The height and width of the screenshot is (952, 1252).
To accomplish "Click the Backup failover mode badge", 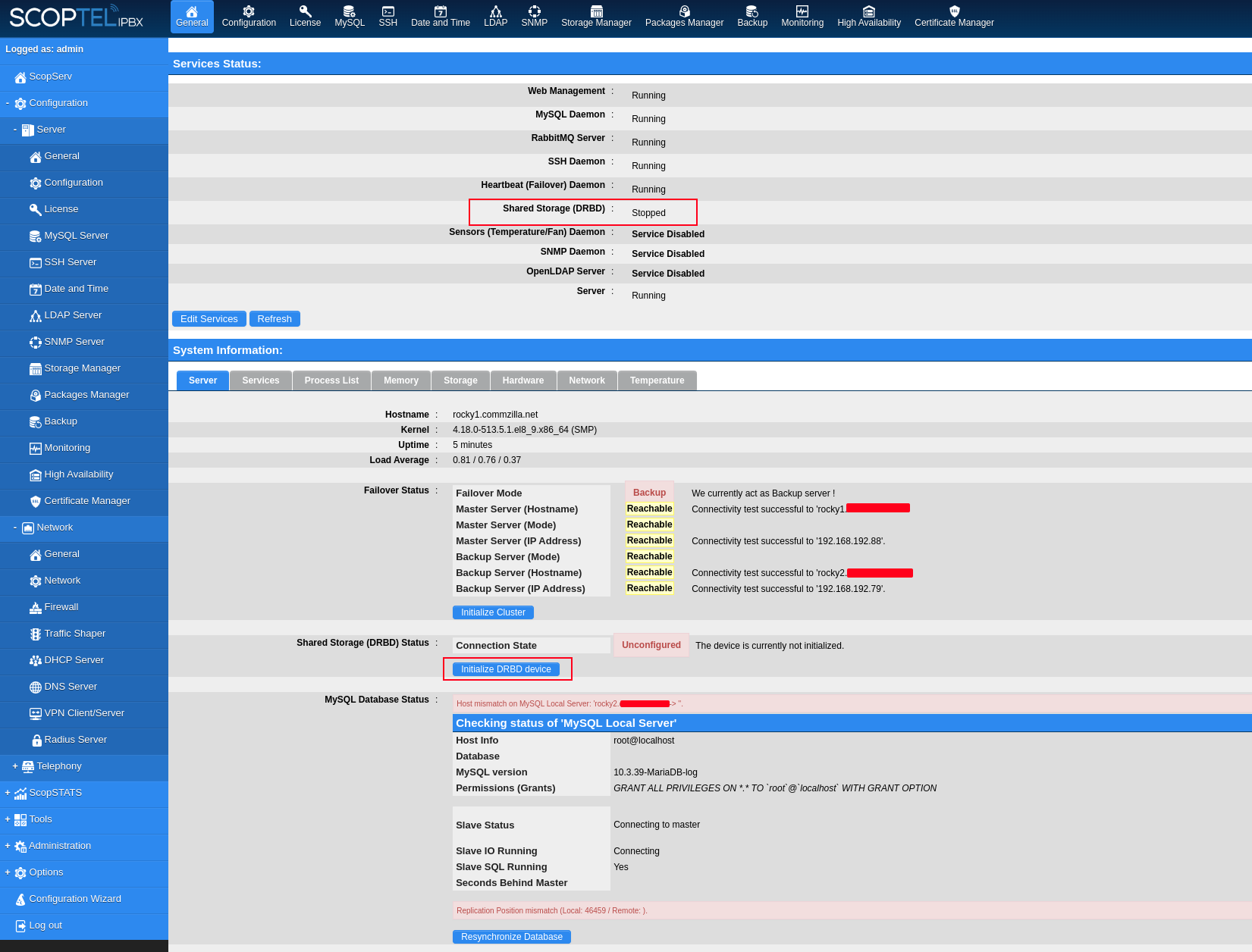I will click(649, 493).
